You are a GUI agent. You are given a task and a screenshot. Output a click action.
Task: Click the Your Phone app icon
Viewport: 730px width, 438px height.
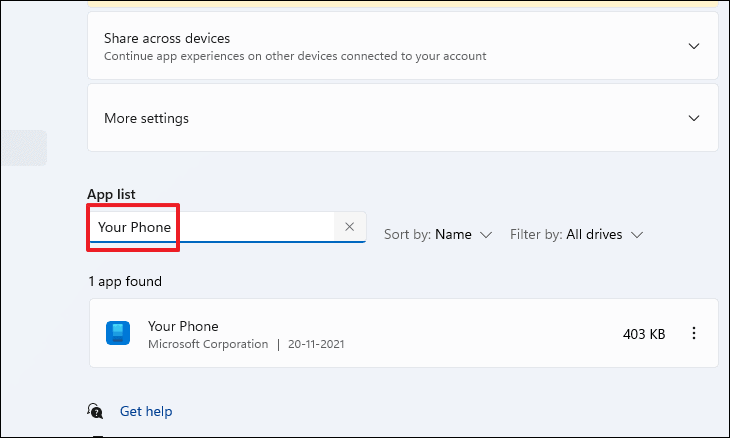click(x=118, y=333)
